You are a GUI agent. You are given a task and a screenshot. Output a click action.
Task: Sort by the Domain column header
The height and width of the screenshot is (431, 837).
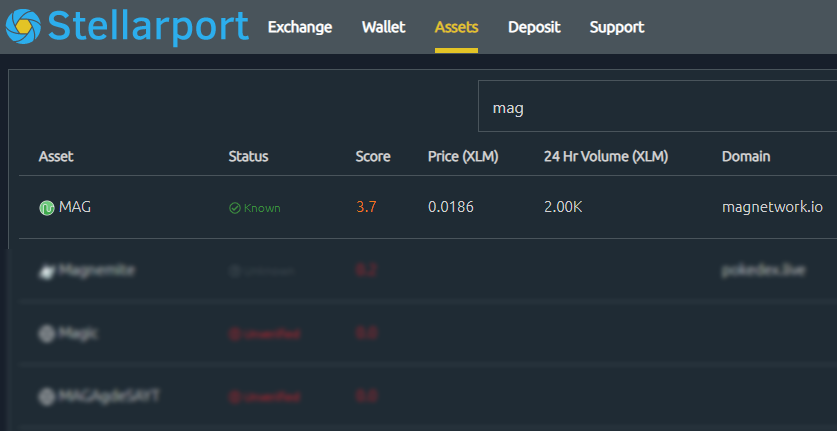746,156
